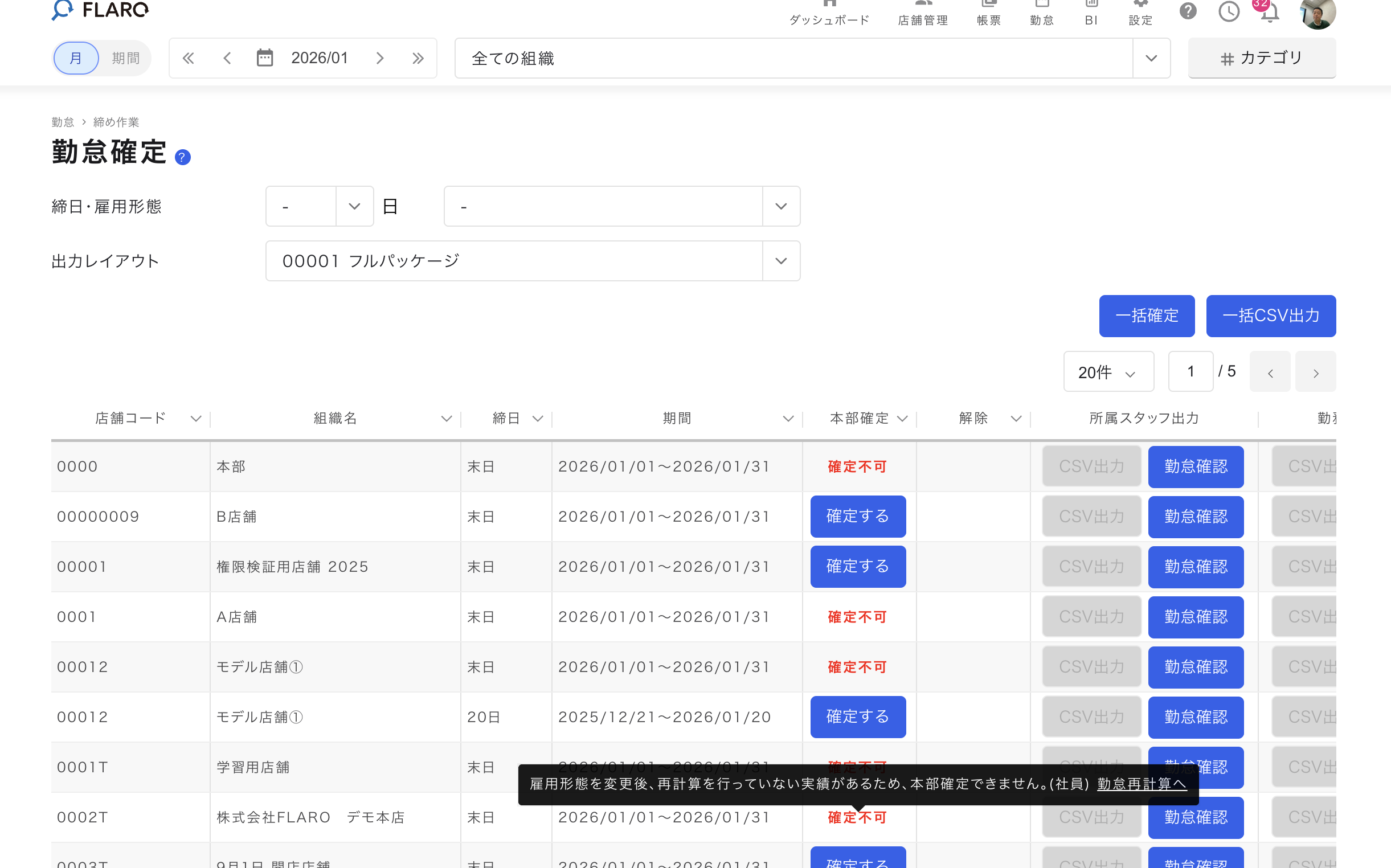The image size is (1391, 868).
Task: Jump forward with double-right arrow icon
Action: click(x=418, y=58)
